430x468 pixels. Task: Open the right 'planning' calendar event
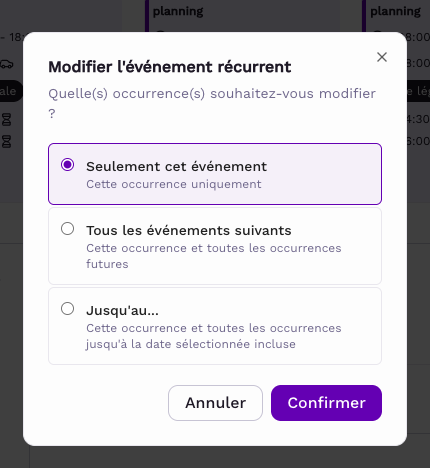click(396, 11)
